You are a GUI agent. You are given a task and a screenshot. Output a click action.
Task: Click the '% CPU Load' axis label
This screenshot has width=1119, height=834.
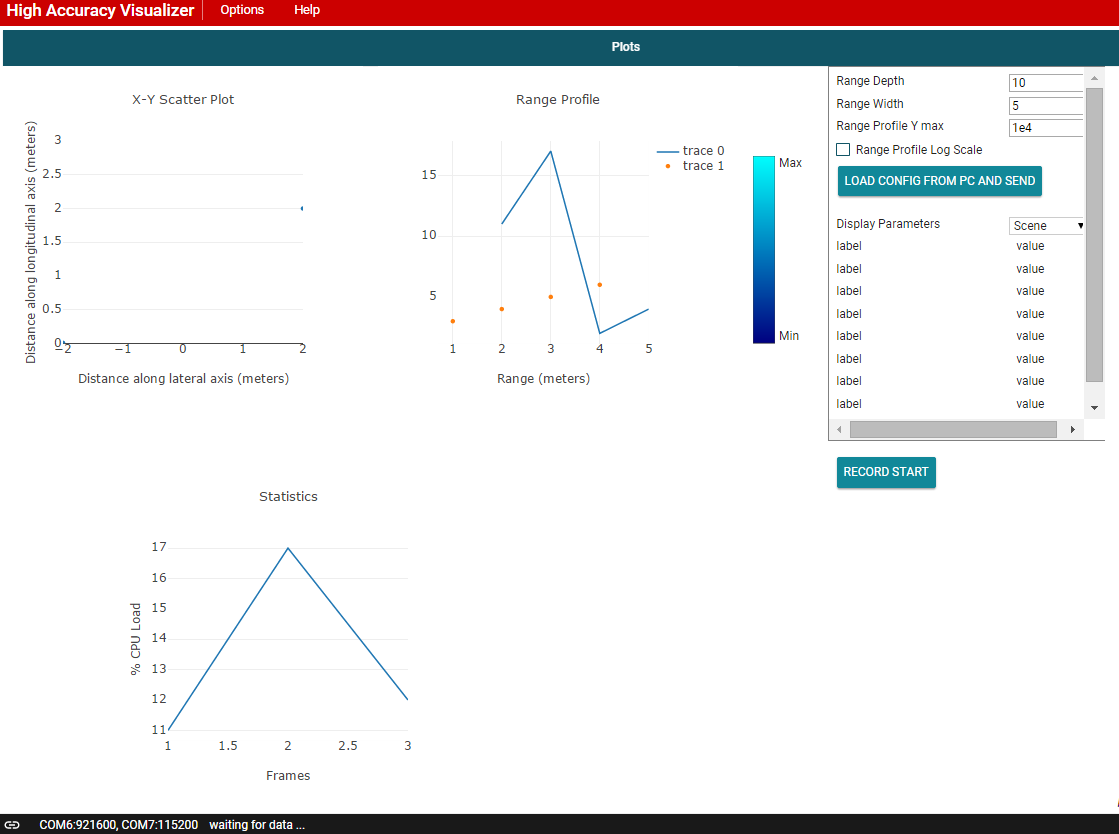(136, 639)
